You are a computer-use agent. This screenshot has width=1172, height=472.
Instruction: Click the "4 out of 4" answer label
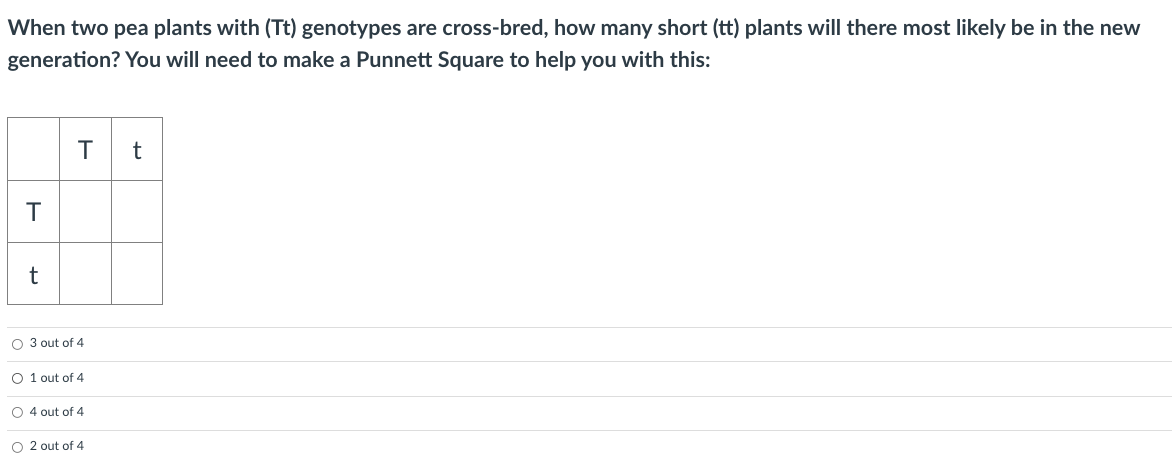(57, 412)
